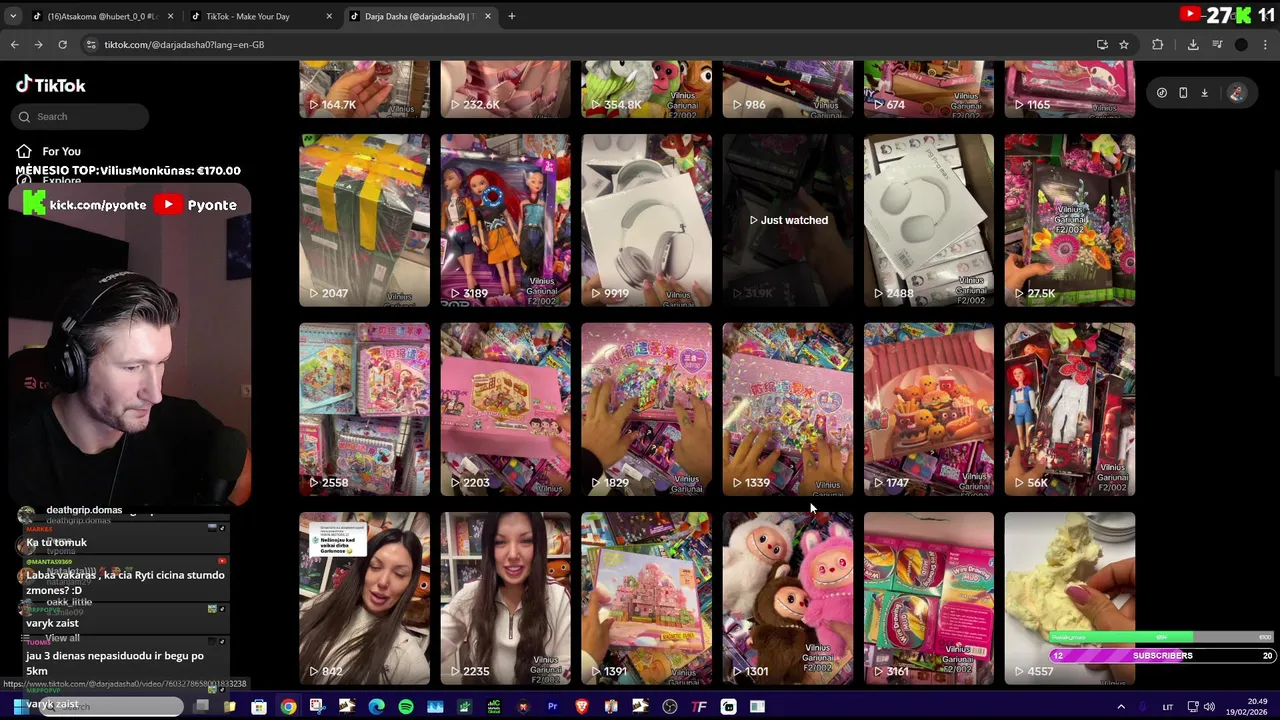Open Microsoft Edge from the taskbar
This screenshot has width=1280, height=720.
pyautogui.click(x=376, y=707)
